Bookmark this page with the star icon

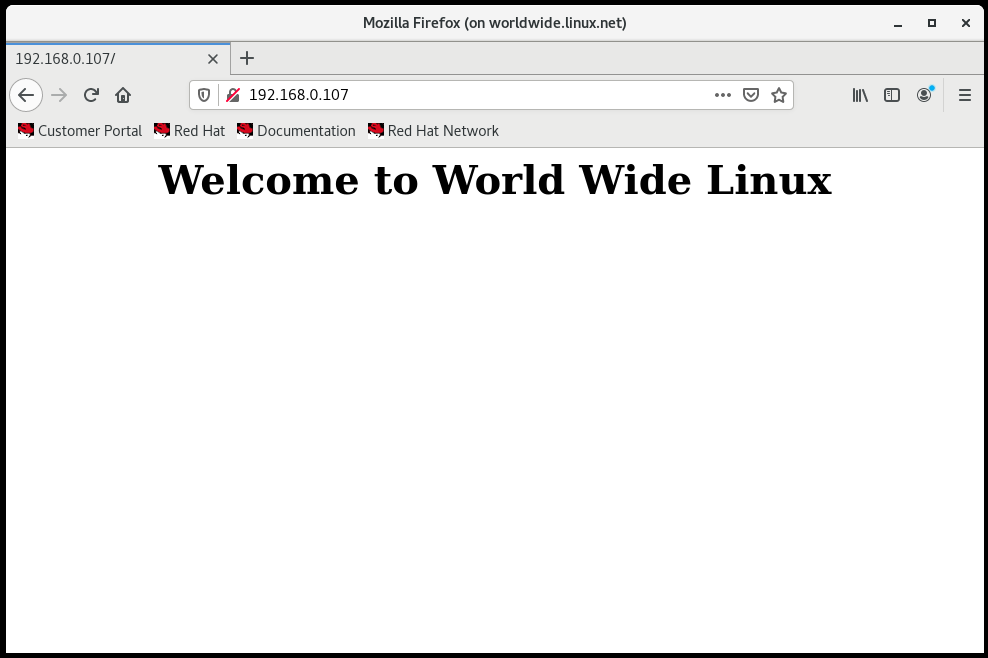[779, 95]
